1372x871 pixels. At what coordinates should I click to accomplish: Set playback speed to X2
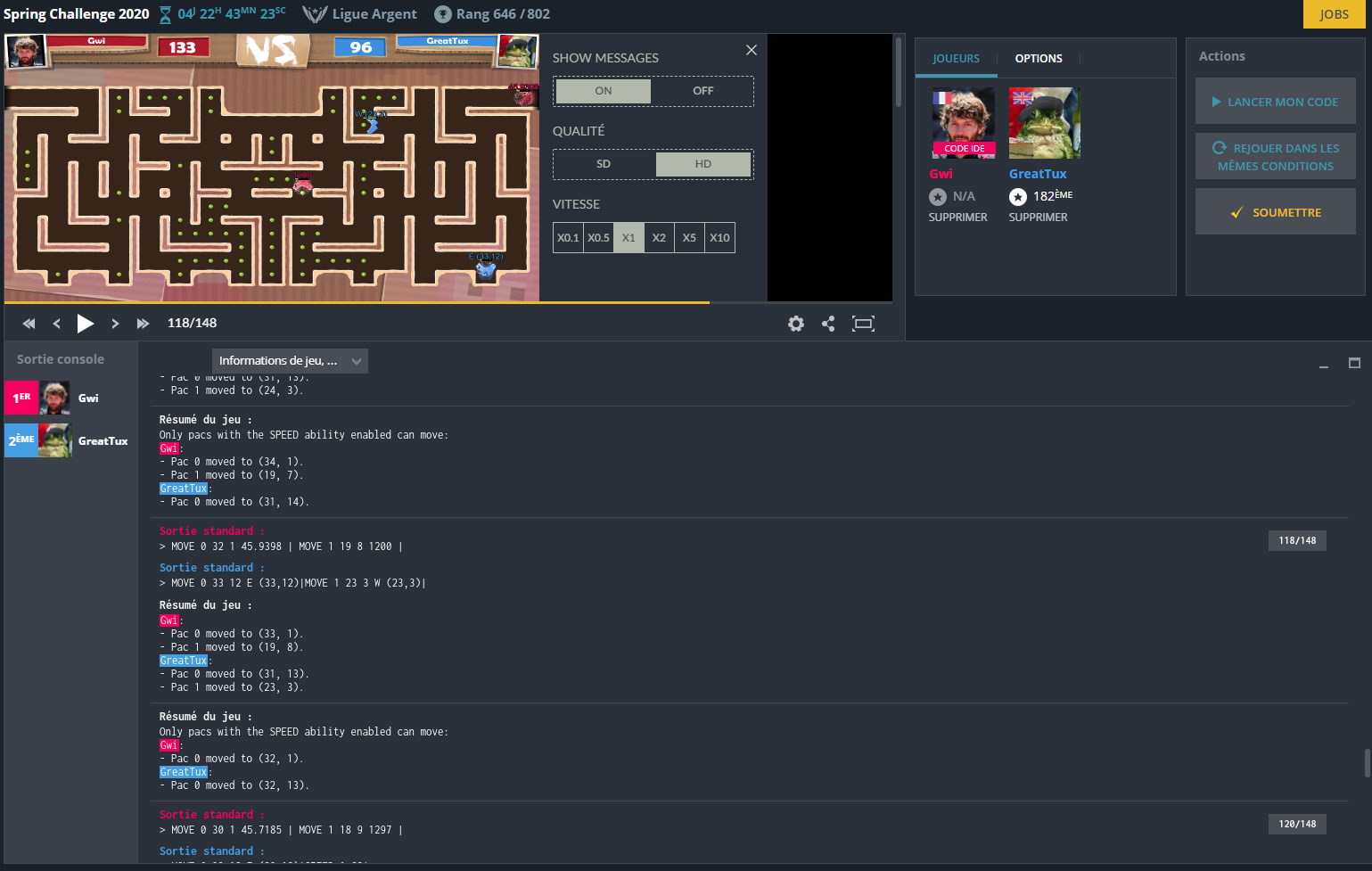[659, 238]
